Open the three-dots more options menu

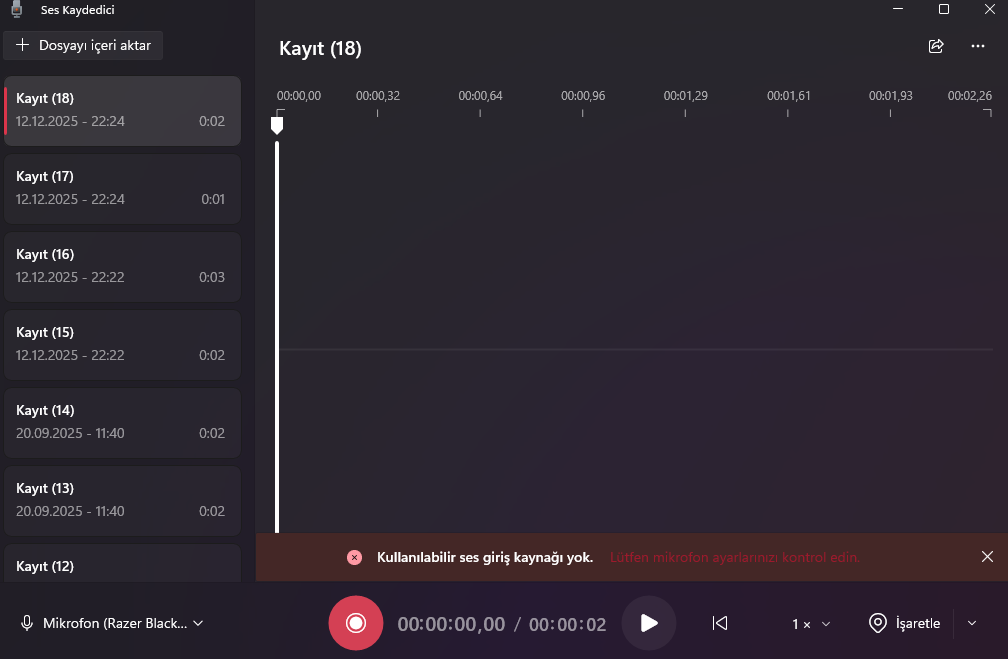point(978,46)
